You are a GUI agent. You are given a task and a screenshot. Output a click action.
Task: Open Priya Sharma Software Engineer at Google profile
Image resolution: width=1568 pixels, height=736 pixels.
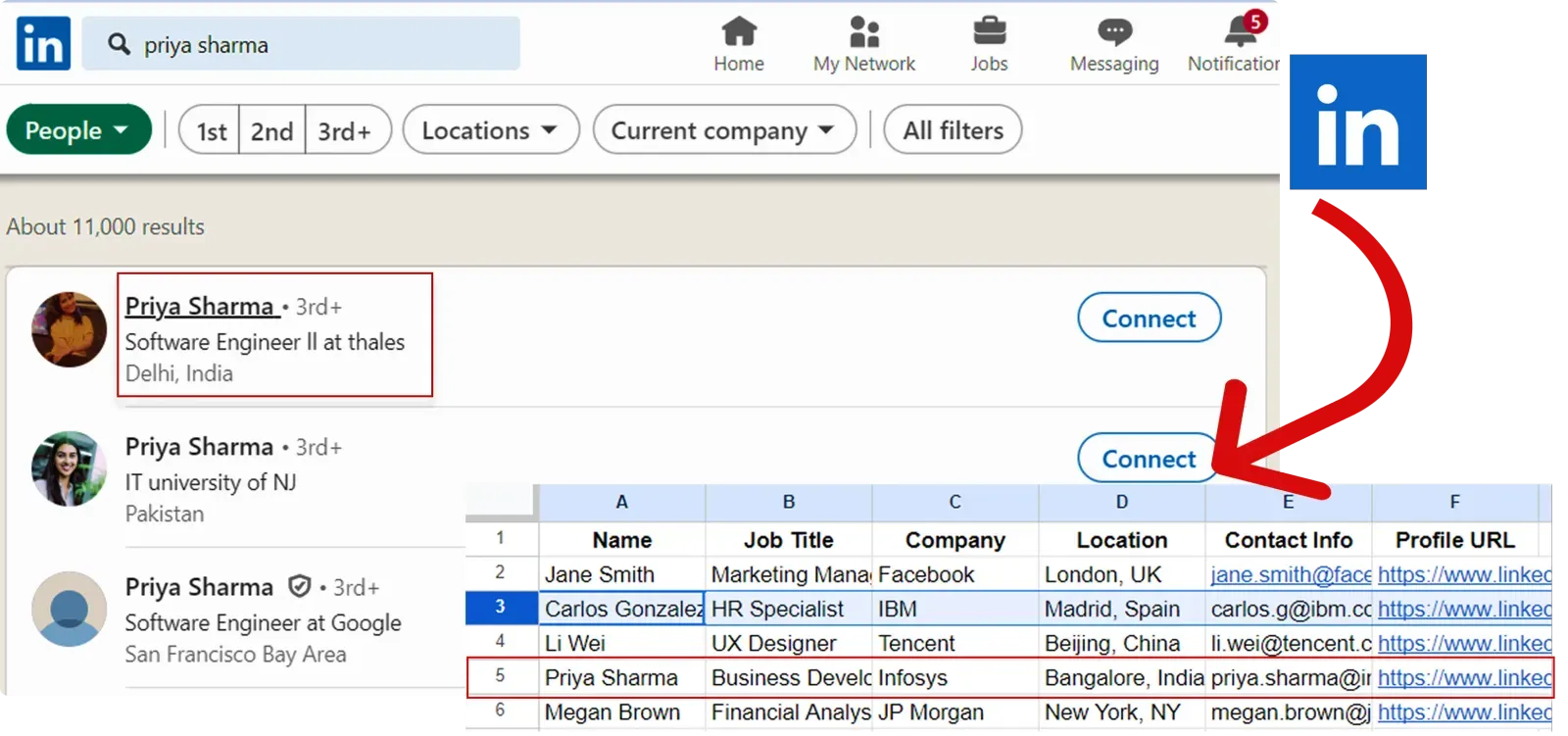click(200, 586)
